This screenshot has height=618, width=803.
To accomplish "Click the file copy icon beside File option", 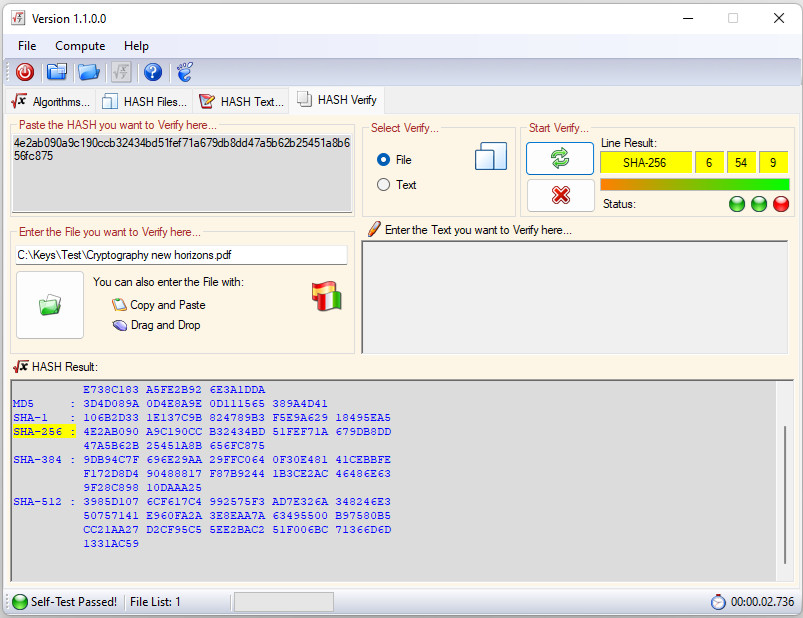I will [x=491, y=156].
